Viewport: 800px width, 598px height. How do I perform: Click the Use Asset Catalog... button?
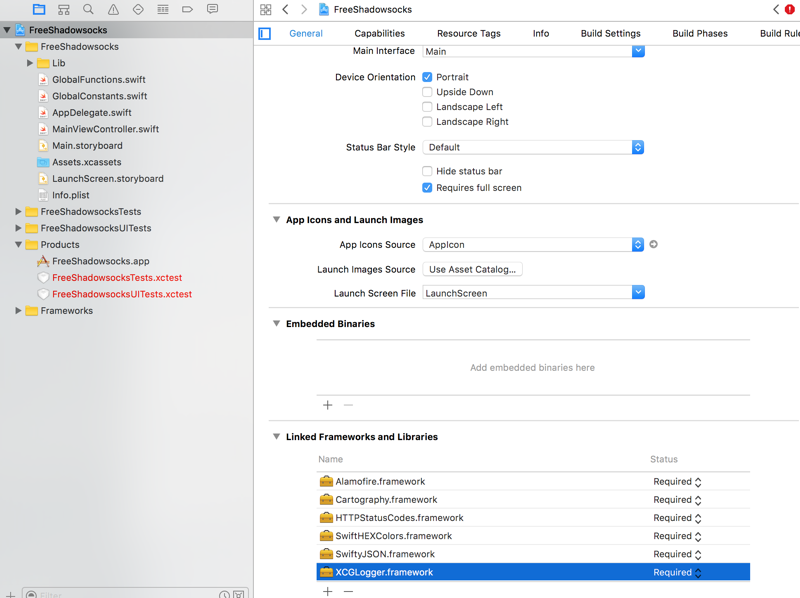point(472,269)
